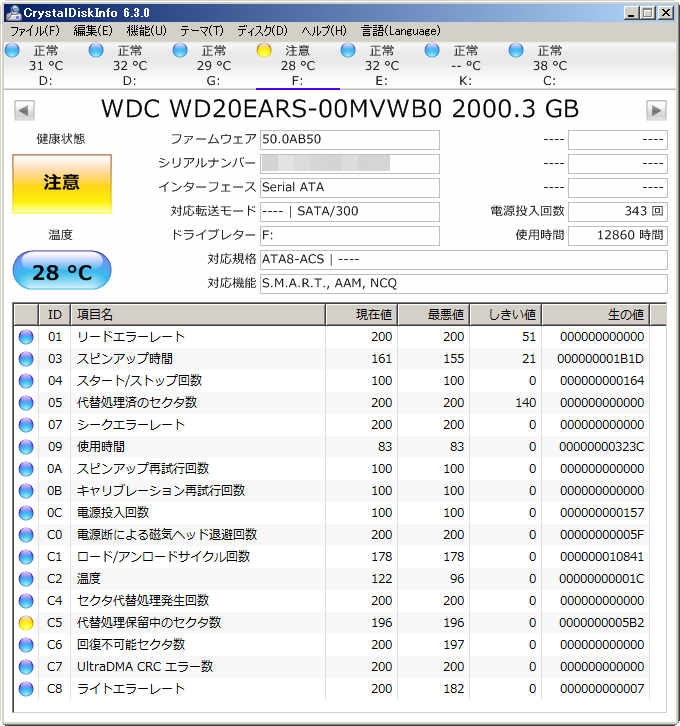Screen dimensions: 680x726
Task: Click blue status icon for スピンアップ再試行回数
Action: tap(26, 469)
